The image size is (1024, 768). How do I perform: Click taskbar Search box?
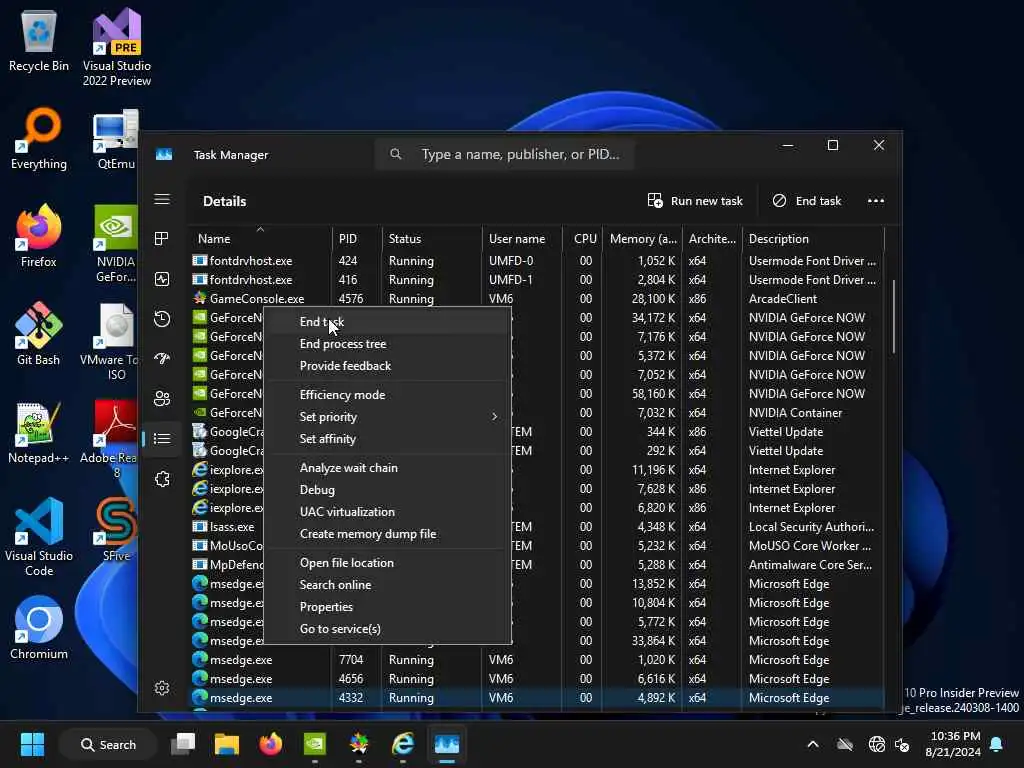pyautogui.click(x=108, y=744)
